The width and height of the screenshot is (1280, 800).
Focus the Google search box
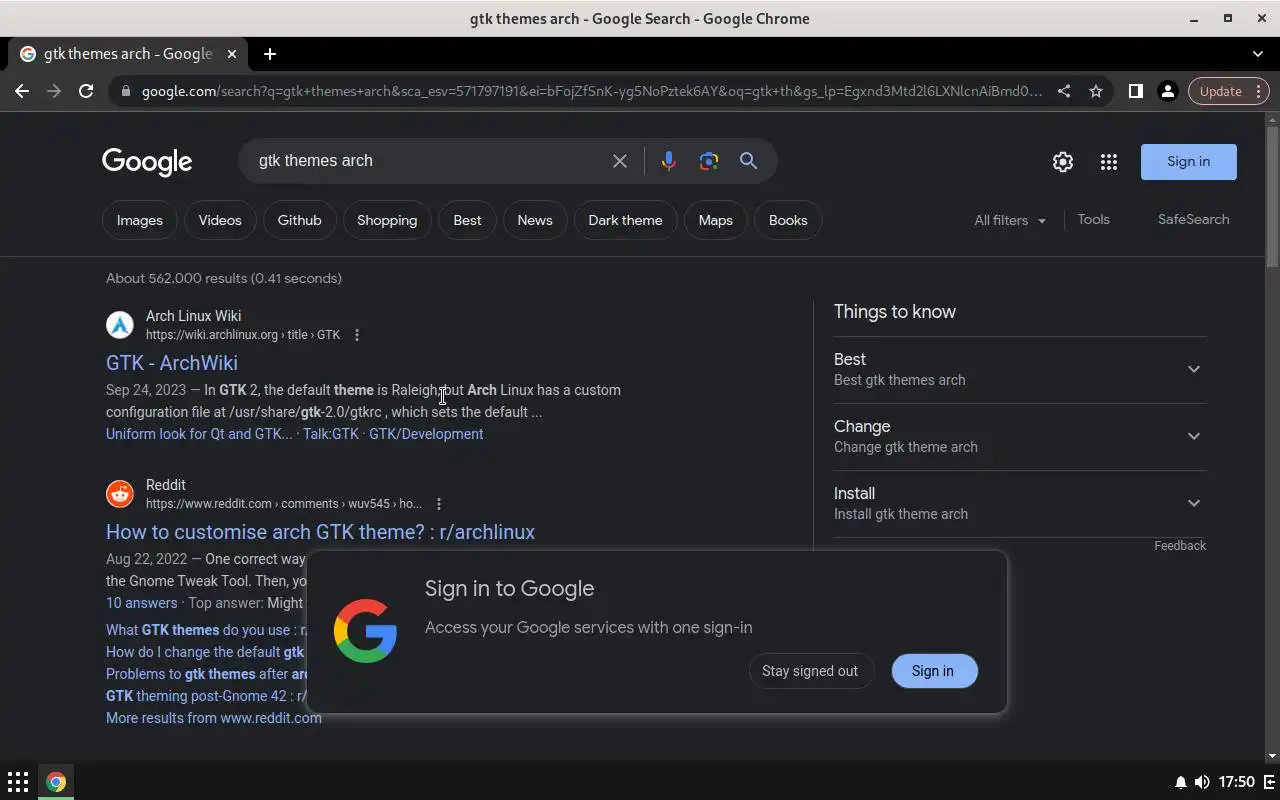[x=430, y=161]
